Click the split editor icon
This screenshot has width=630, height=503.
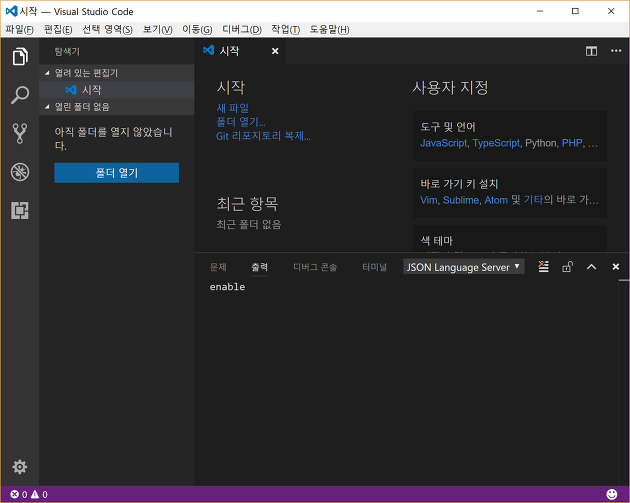coord(591,51)
